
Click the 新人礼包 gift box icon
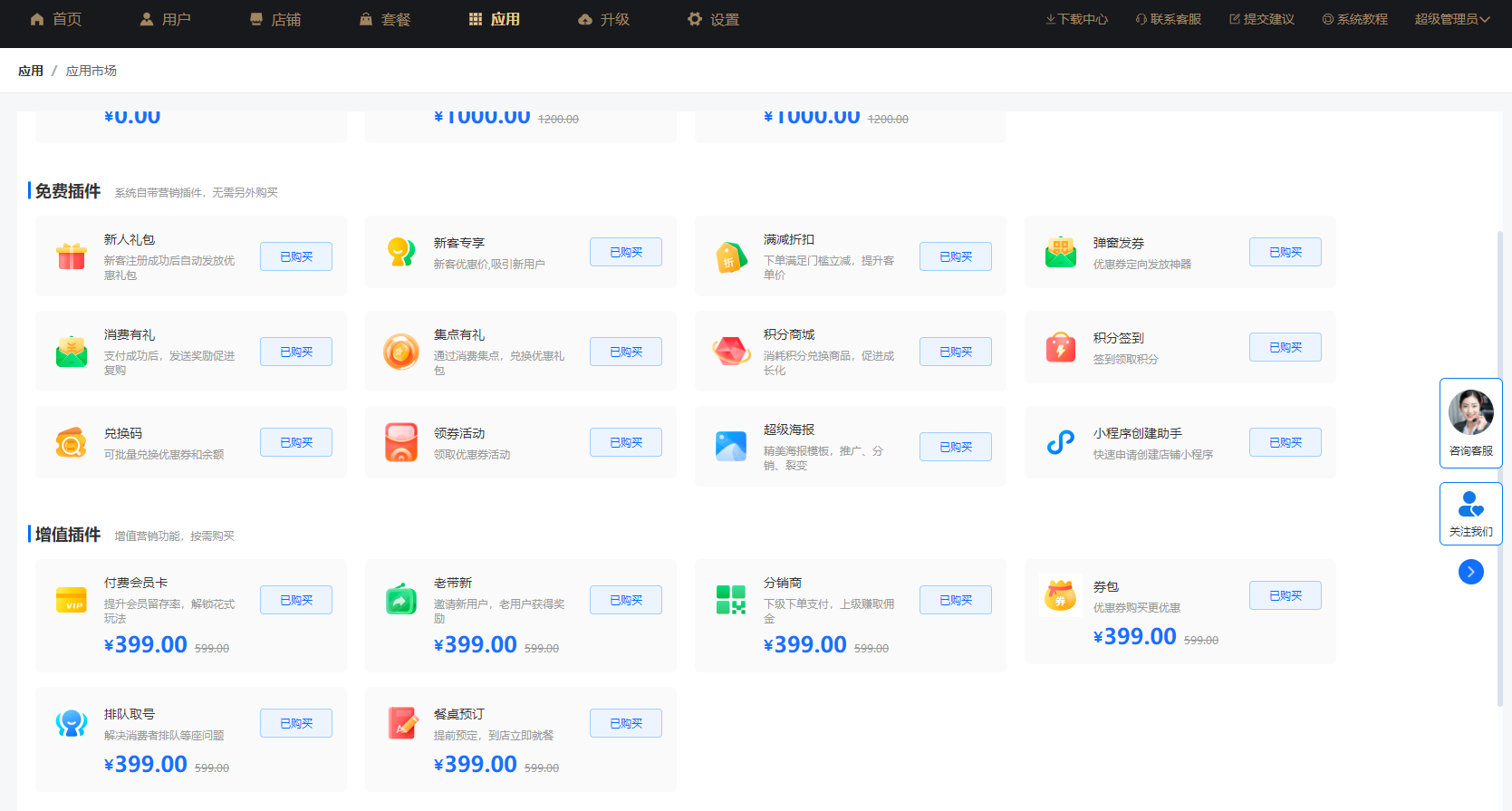click(x=72, y=256)
